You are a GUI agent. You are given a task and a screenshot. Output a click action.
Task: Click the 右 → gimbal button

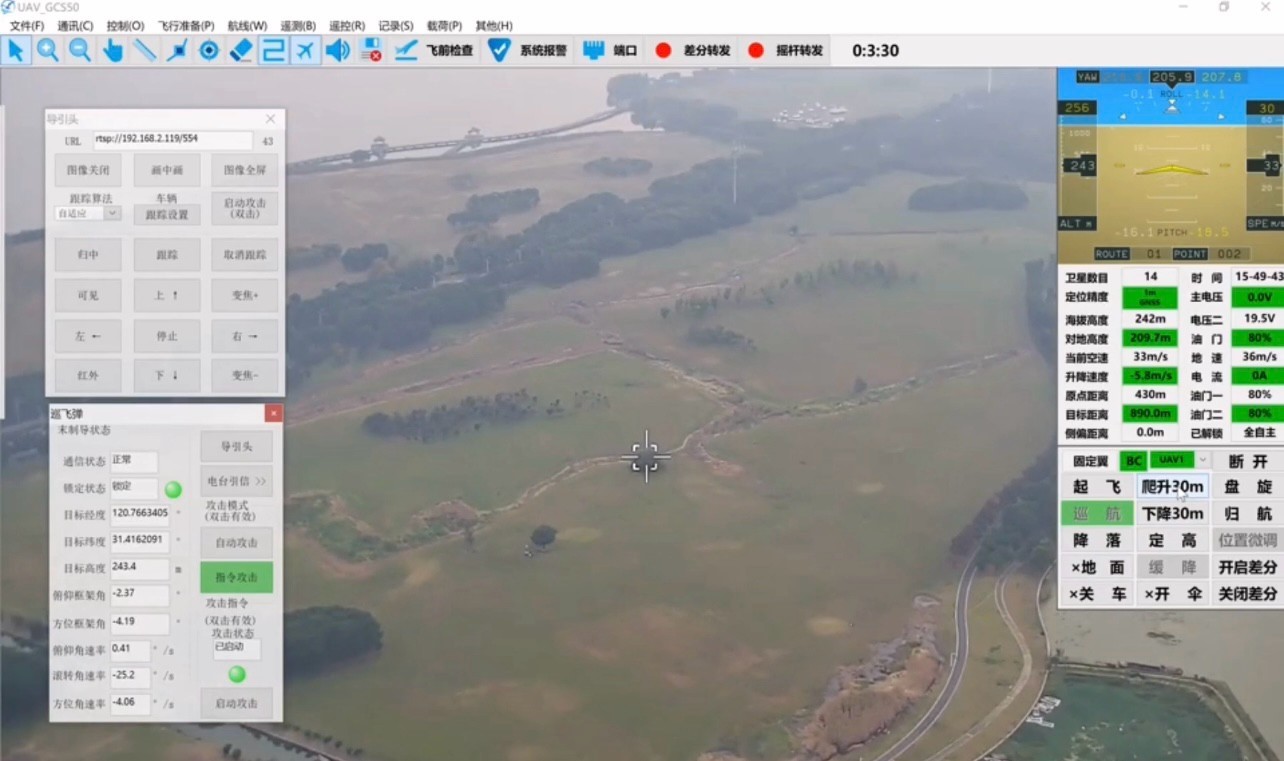pyautogui.click(x=245, y=336)
